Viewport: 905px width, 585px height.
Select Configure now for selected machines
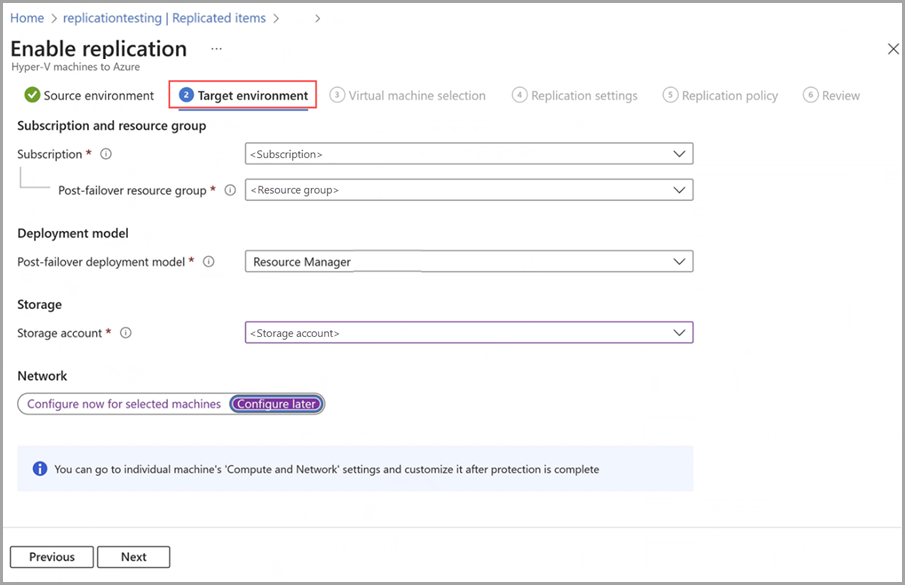click(x=120, y=403)
